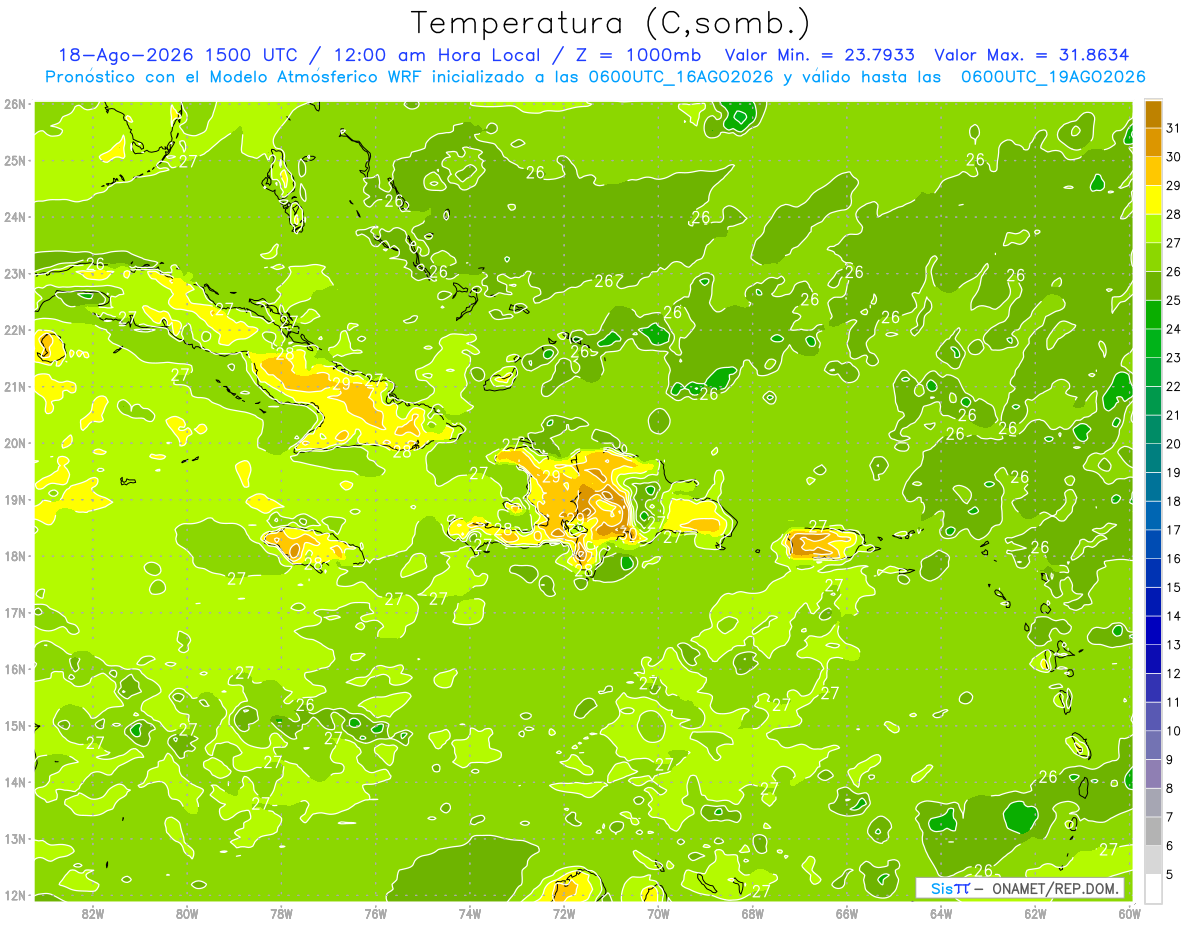Screen dimensions: 1200x927
Task: Click the 62W longitude axis label
Action: 1035,913
